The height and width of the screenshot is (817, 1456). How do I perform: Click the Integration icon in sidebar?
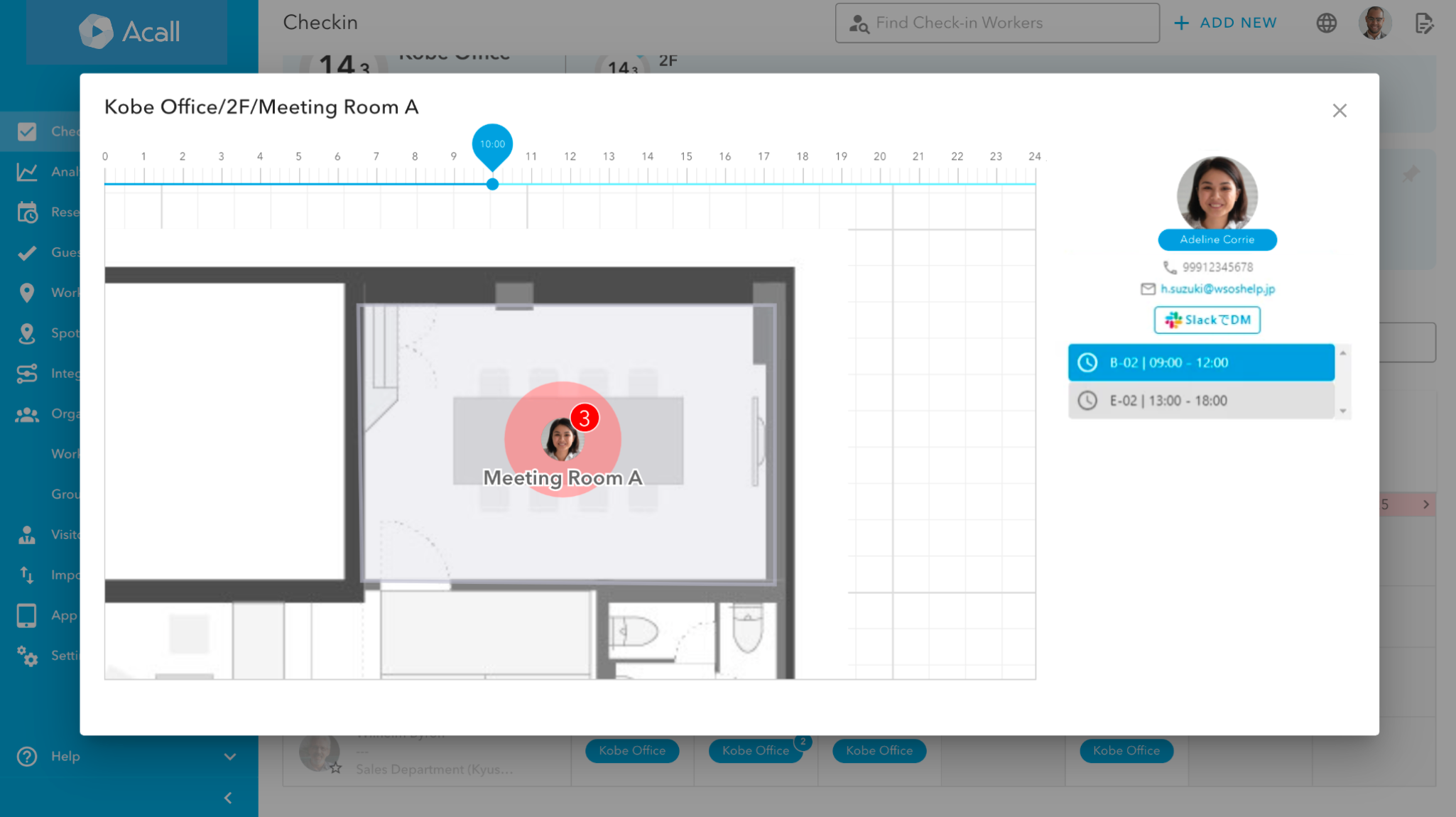coord(27,374)
